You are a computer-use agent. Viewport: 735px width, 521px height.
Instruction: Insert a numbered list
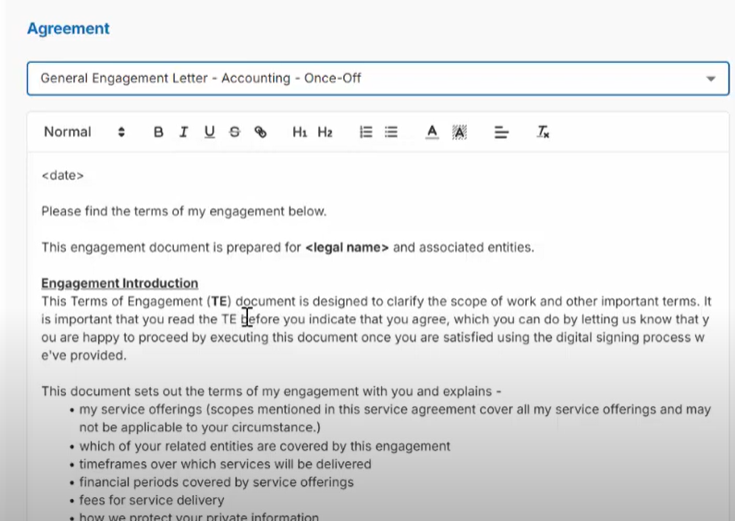(x=366, y=132)
